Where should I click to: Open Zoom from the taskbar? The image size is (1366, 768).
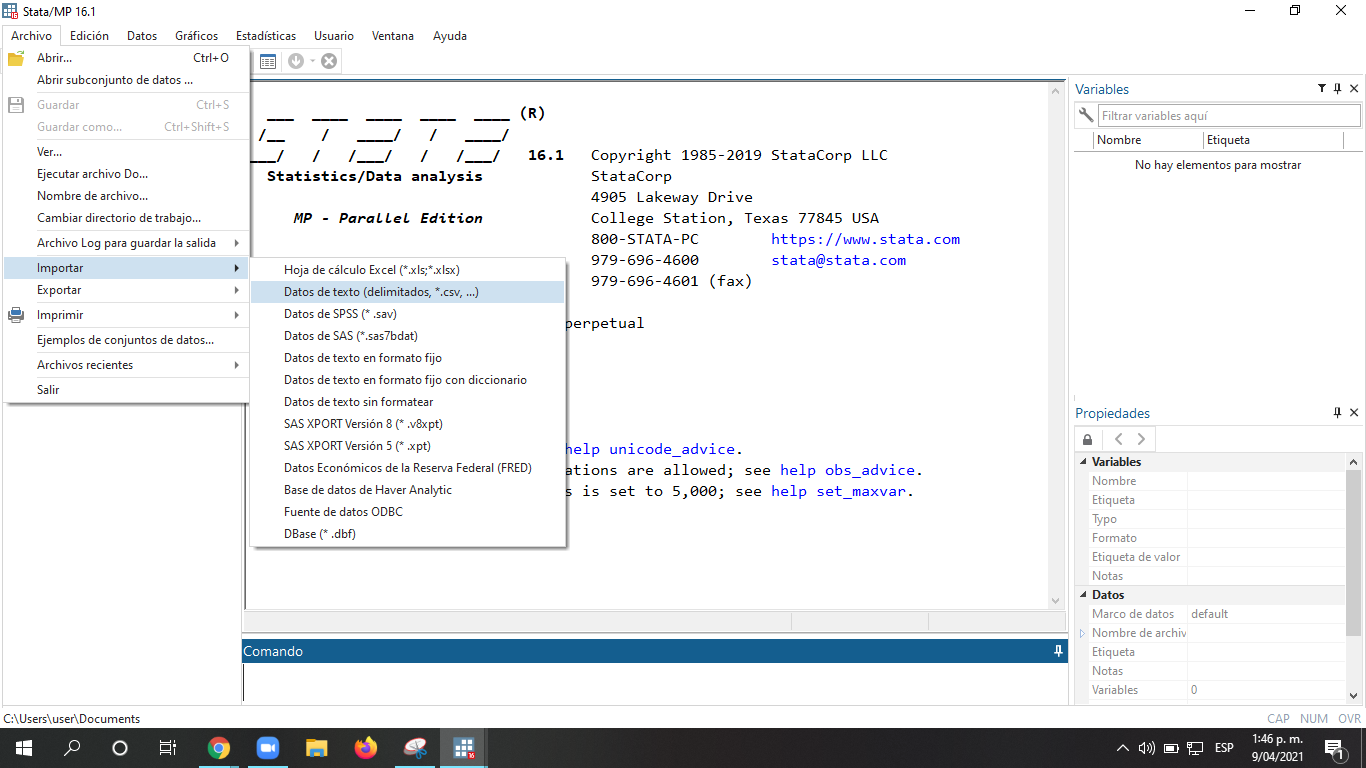pos(267,748)
